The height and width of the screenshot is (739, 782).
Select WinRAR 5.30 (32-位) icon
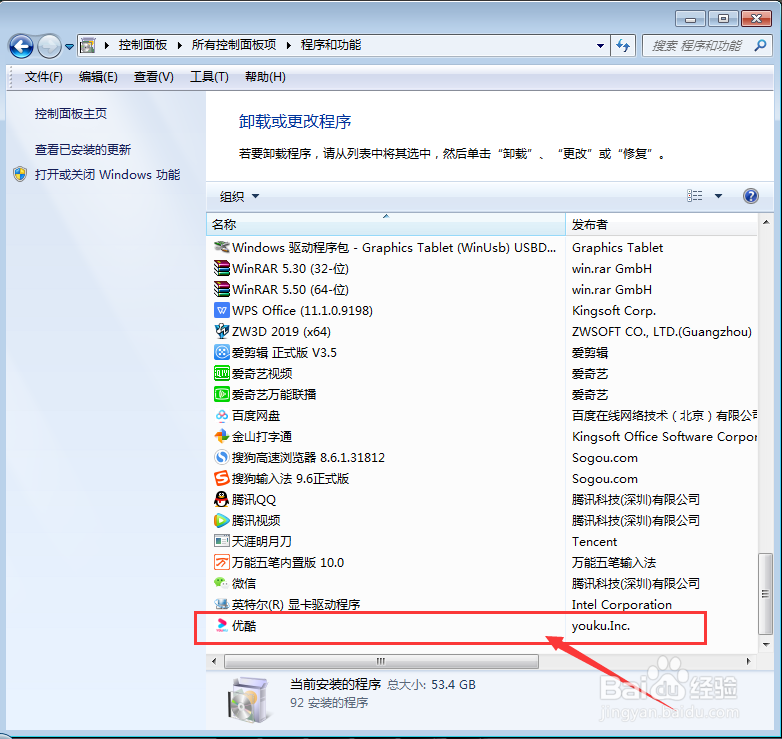pos(221,268)
